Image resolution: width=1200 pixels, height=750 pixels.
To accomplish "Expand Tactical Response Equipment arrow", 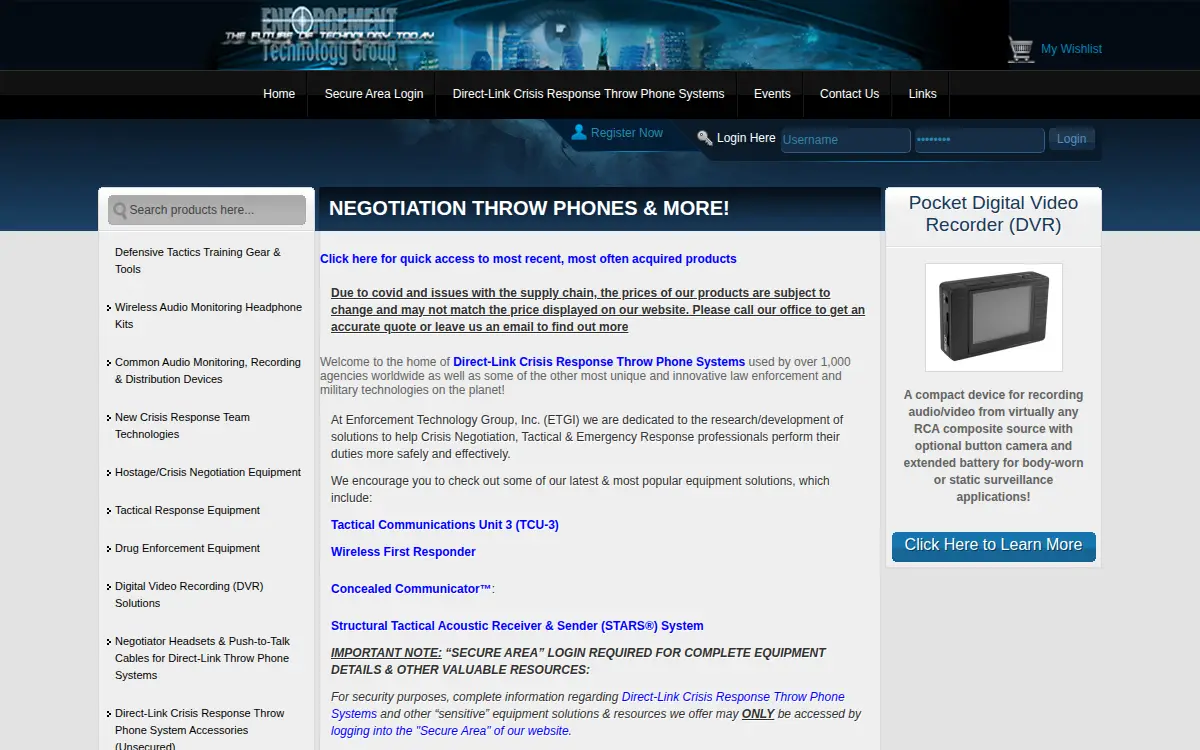I will click(108, 511).
